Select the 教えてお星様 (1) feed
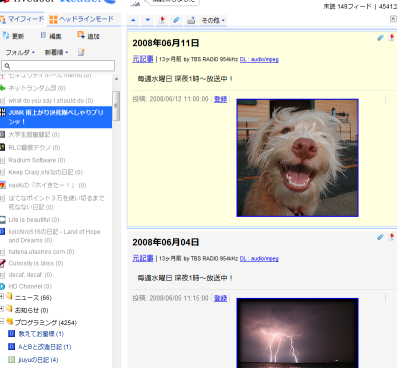 (x=41, y=334)
